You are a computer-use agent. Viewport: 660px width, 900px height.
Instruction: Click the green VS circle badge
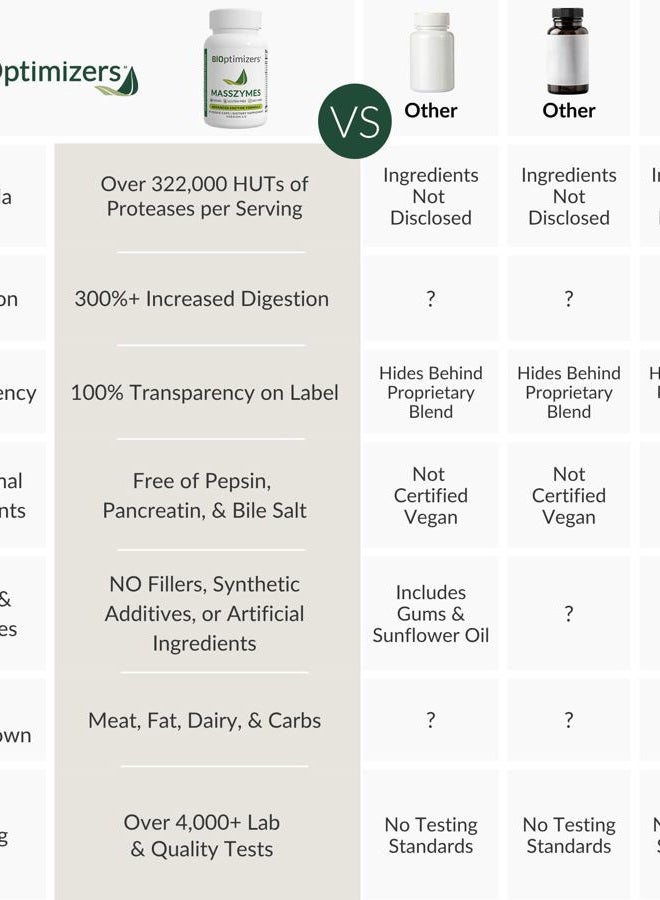(356, 121)
